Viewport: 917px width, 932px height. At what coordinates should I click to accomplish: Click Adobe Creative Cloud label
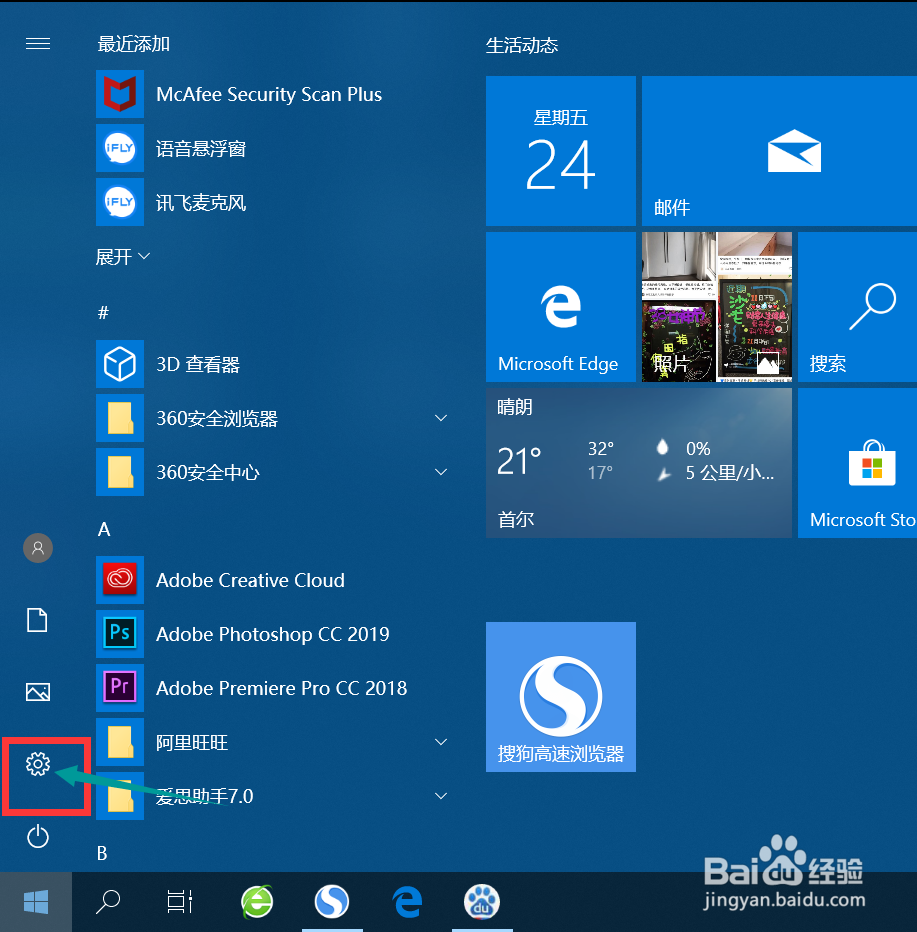250,580
